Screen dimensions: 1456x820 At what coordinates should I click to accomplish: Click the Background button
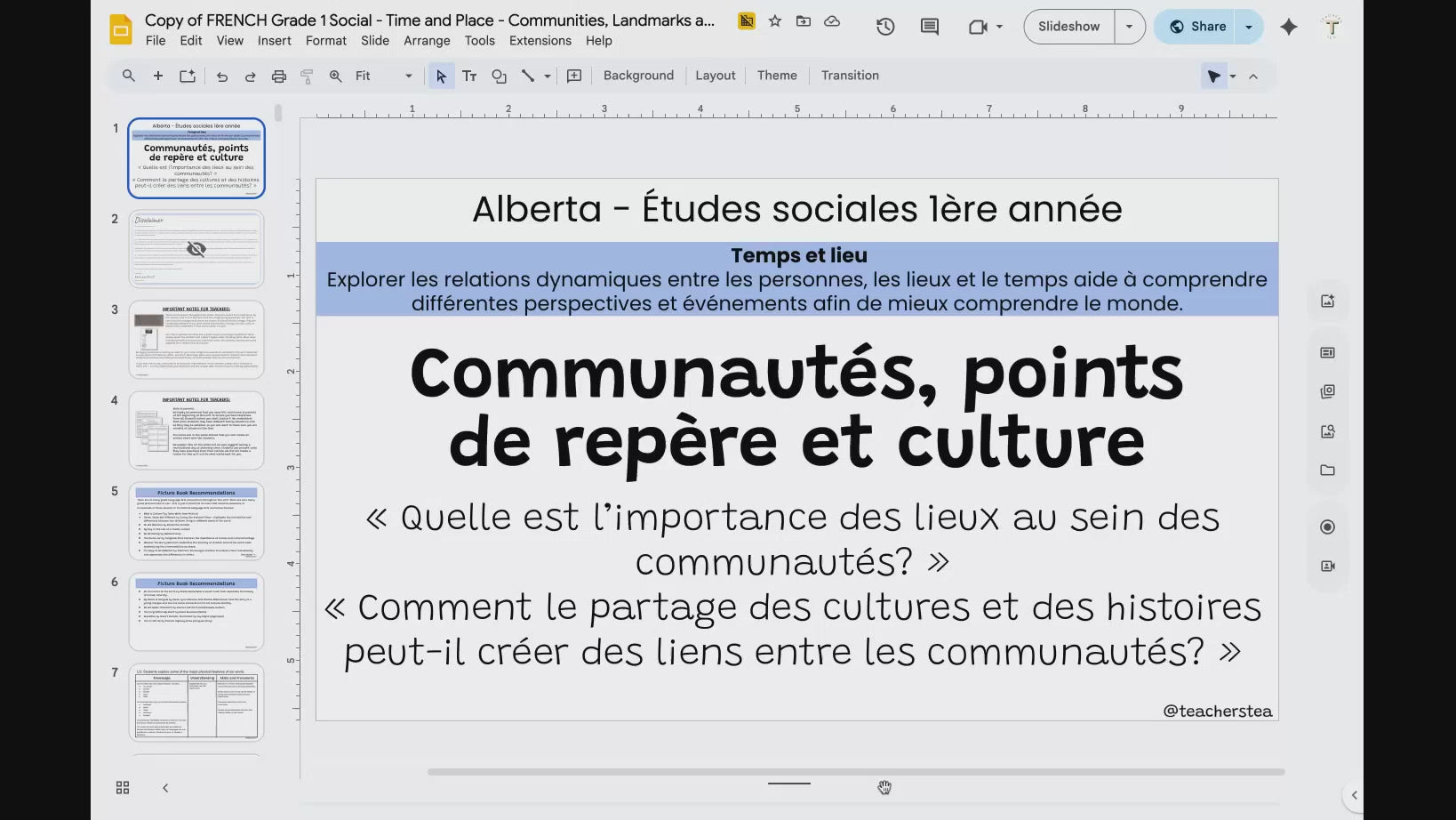tap(638, 76)
